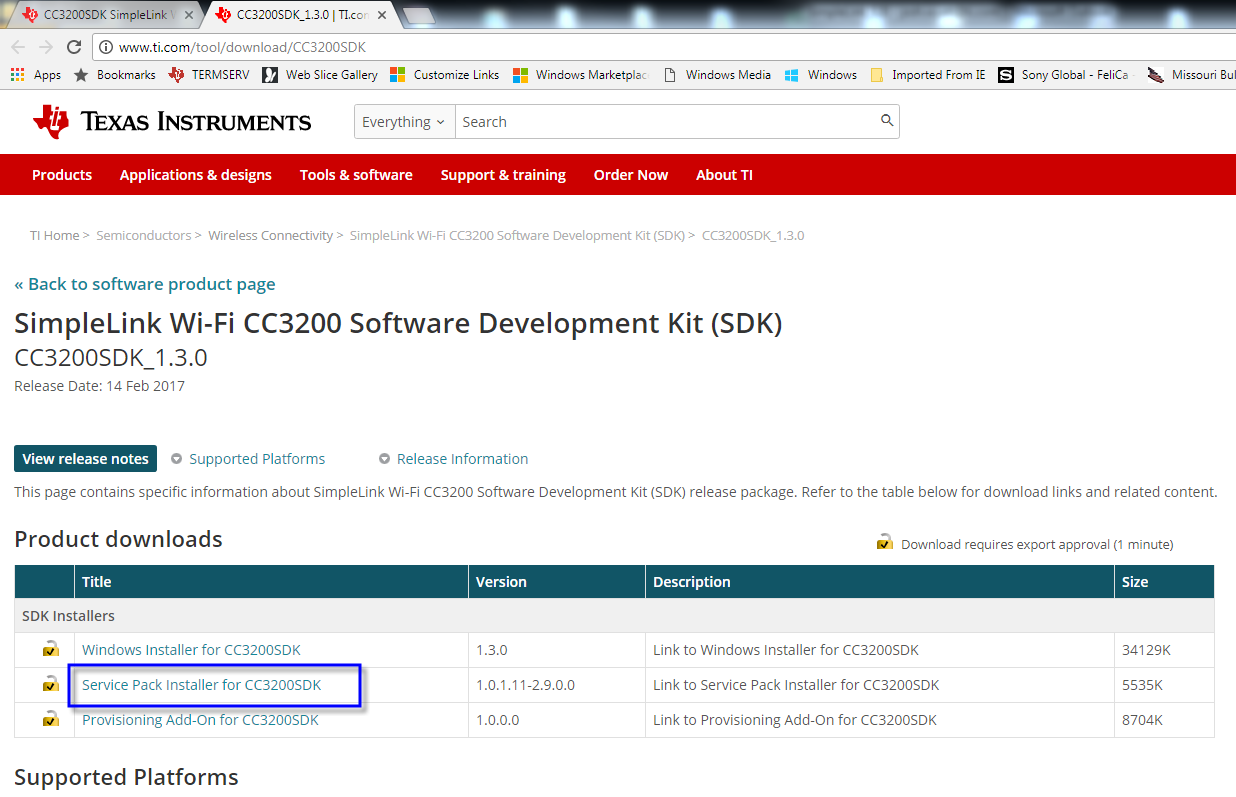
Task: Open the Customize Links bookmark
Action: [444, 75]
